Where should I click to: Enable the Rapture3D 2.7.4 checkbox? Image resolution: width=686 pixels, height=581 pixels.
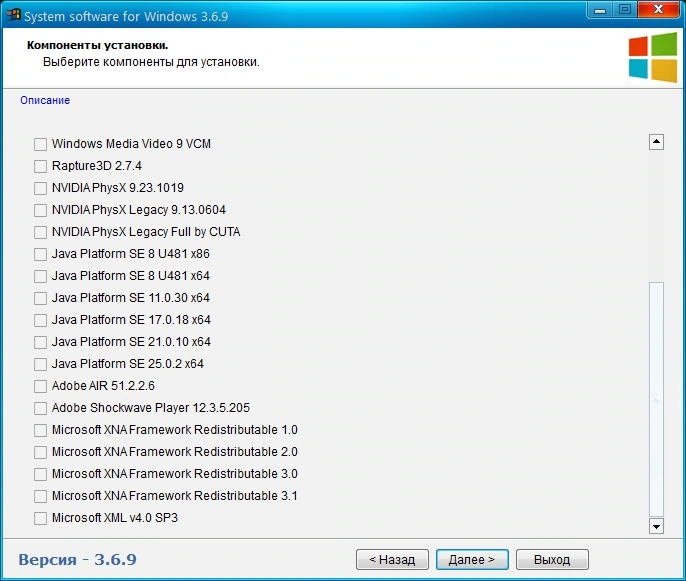pyautogui.click(x=40, y=166)
